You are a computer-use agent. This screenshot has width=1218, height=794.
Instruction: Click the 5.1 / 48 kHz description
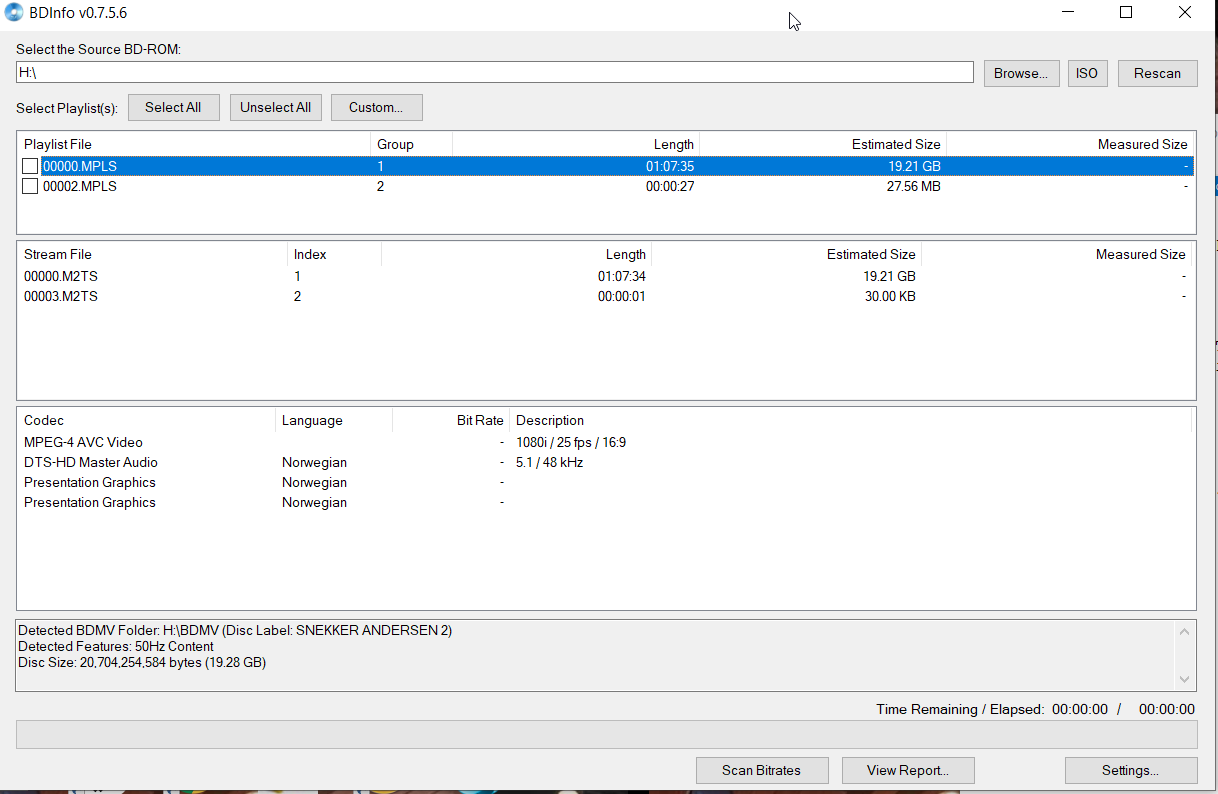pos(549,462)
